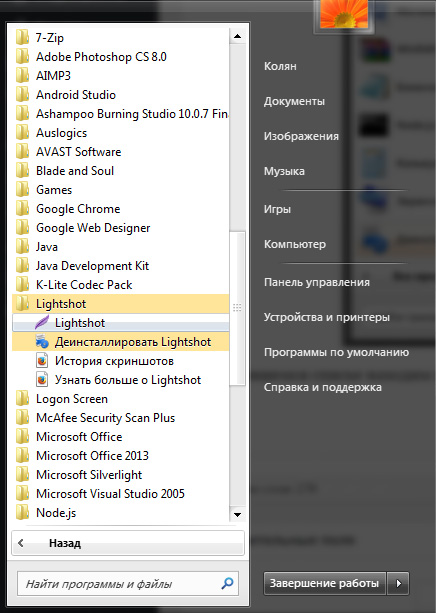Click the Blade and Soul label

tap(75, 171)
